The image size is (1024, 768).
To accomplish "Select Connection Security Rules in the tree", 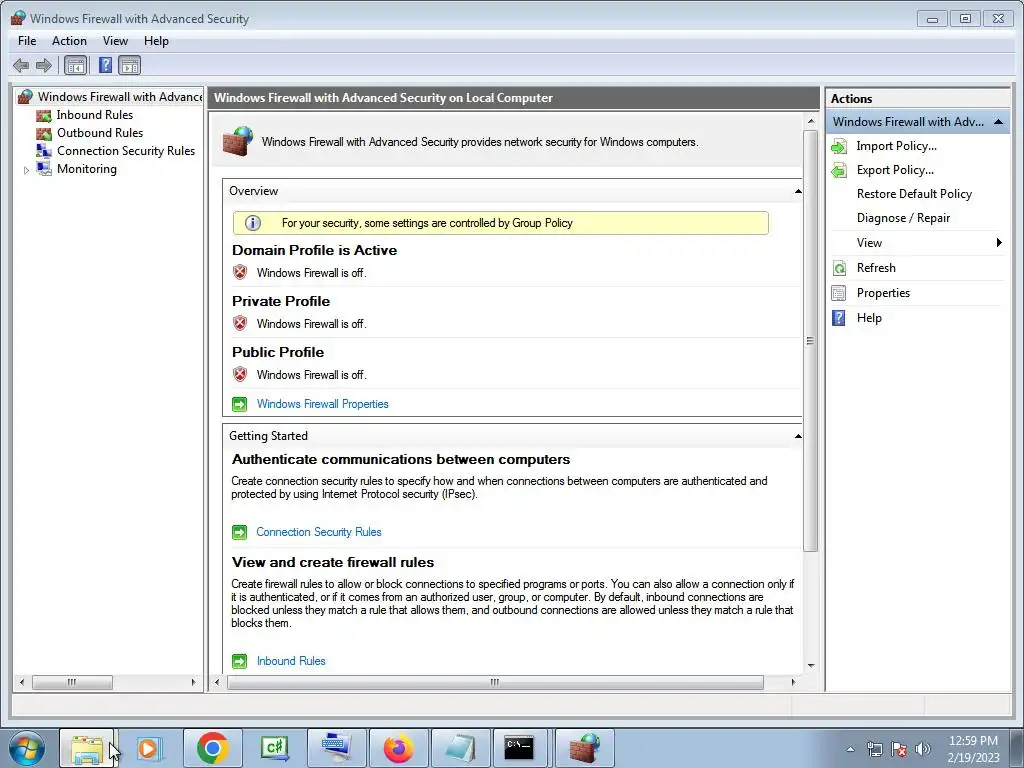I will click(126, 151).
